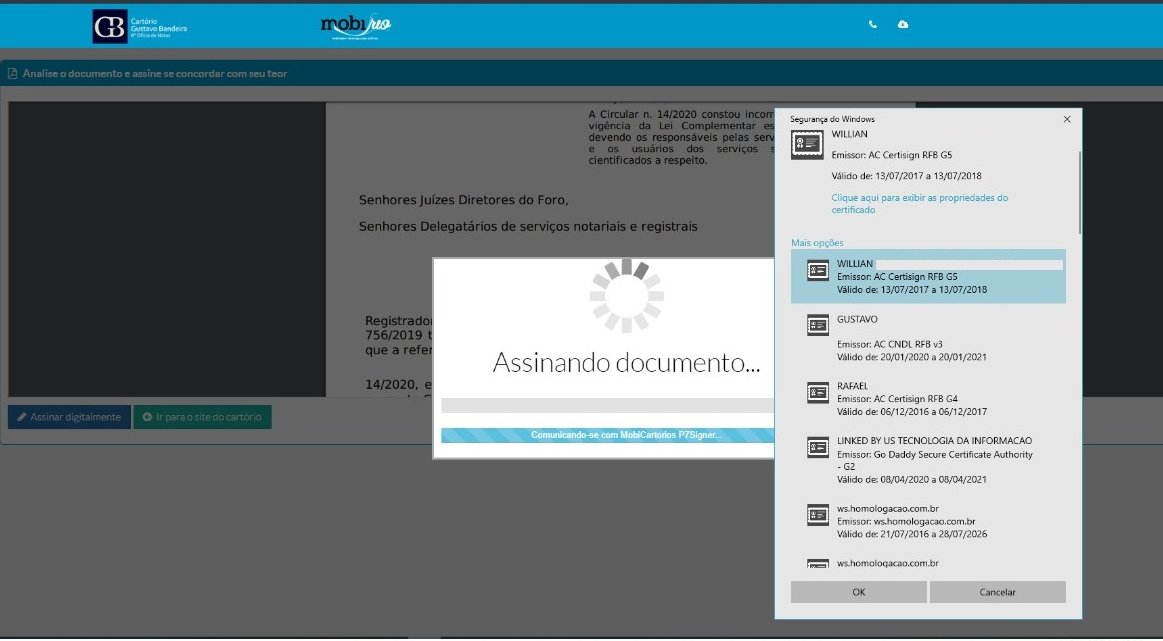Click the certificate icon beside GUSTAVO
The width and height of the screenshot is (1163, 641).
pyautogui.click(x=817, y=325)
